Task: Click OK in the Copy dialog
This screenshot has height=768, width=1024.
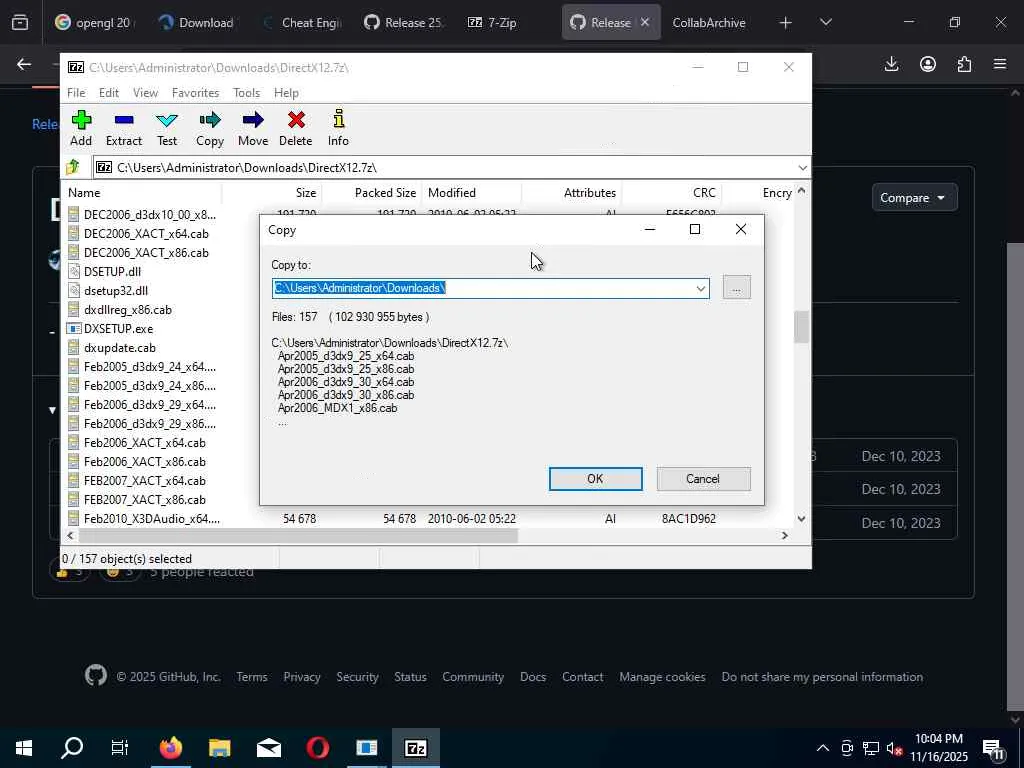Action: (596, 479)
